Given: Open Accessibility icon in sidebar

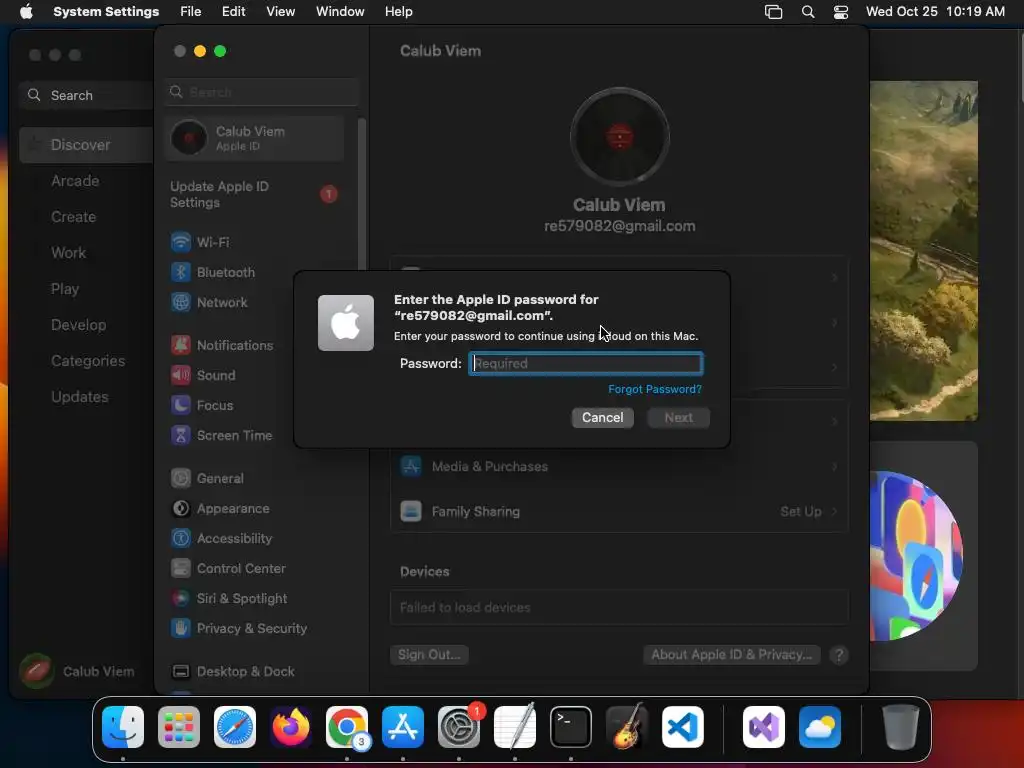Looking at the screenshot, I should tap(181, 539).
